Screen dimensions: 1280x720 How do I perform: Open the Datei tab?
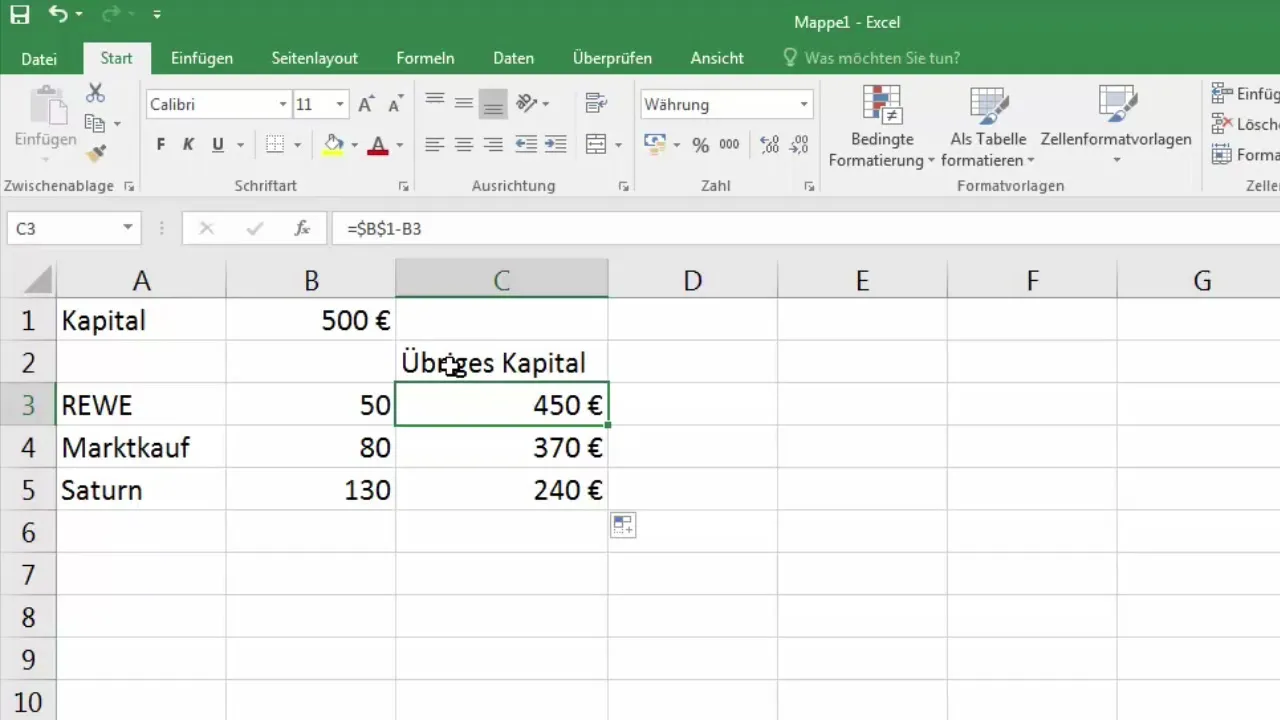(x=39, y=59)
